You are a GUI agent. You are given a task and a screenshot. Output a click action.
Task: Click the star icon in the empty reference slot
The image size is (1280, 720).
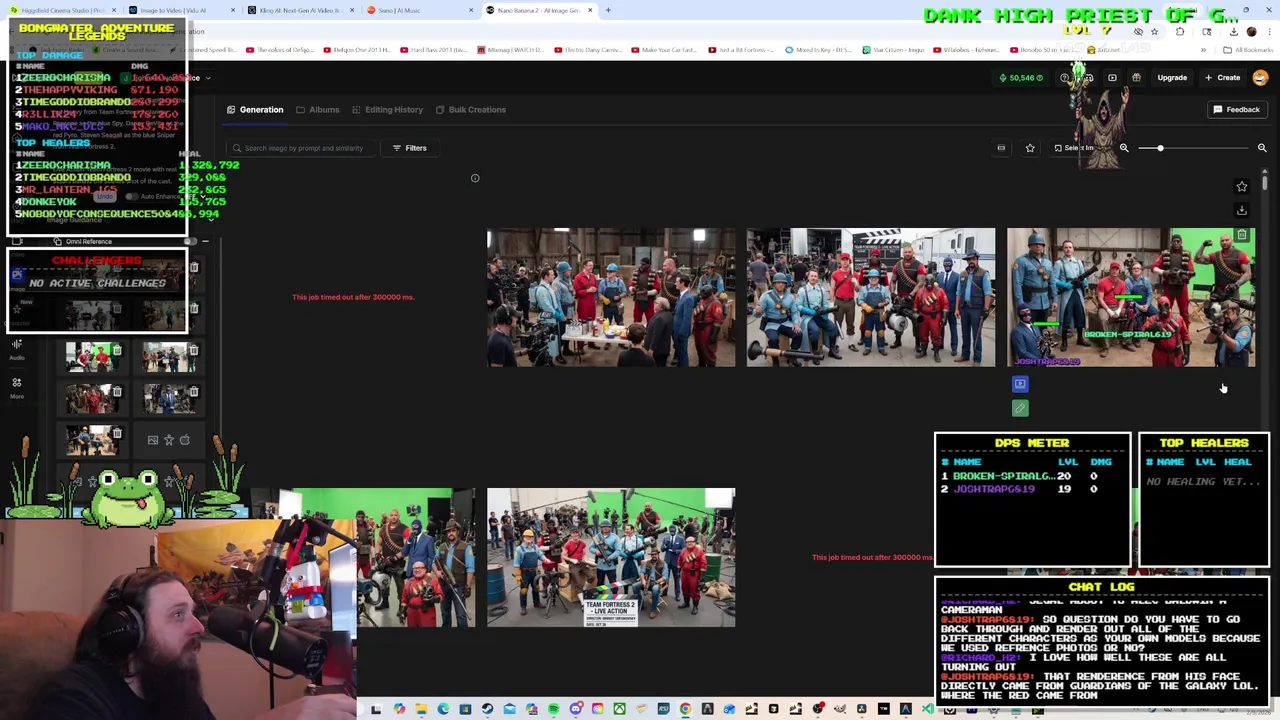169,440
